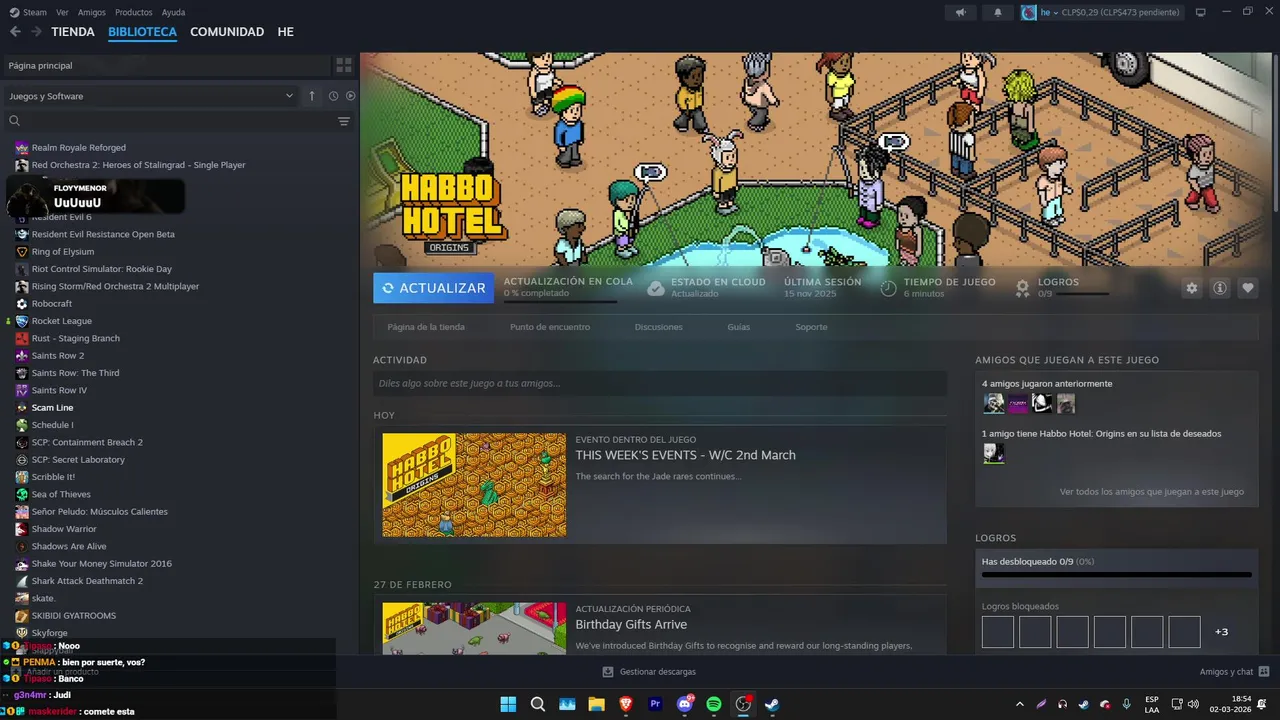1280x720 pixels.
Task: Open the account wallet dropdown
Action: (1100, 12)
